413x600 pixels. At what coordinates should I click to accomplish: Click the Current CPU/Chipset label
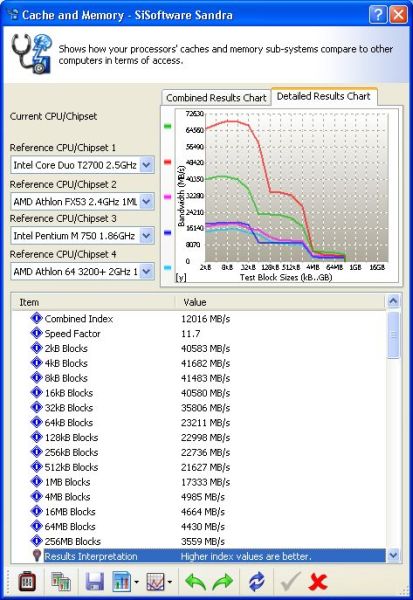[53, 116]
